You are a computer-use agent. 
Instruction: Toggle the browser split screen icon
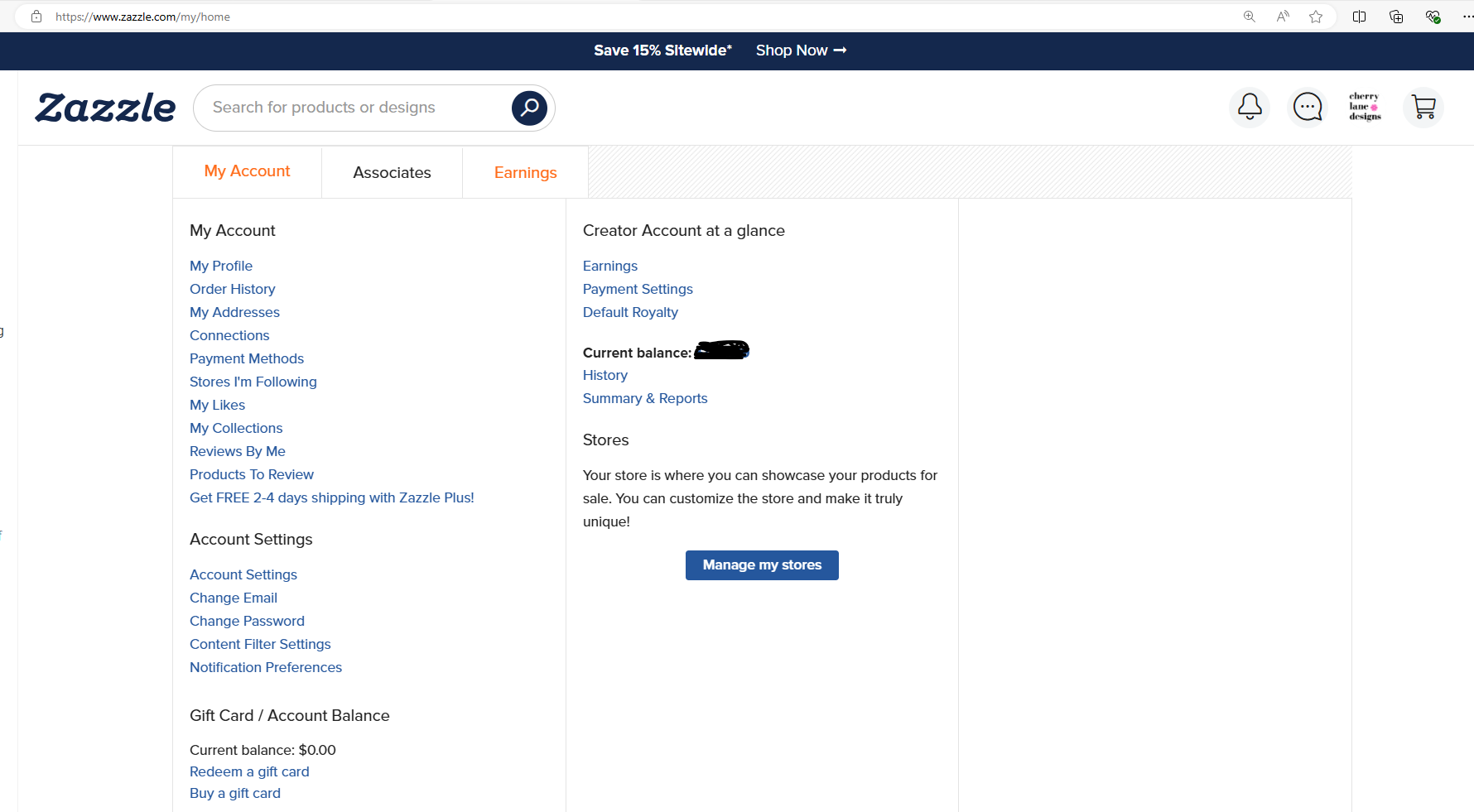[1359, 17]
